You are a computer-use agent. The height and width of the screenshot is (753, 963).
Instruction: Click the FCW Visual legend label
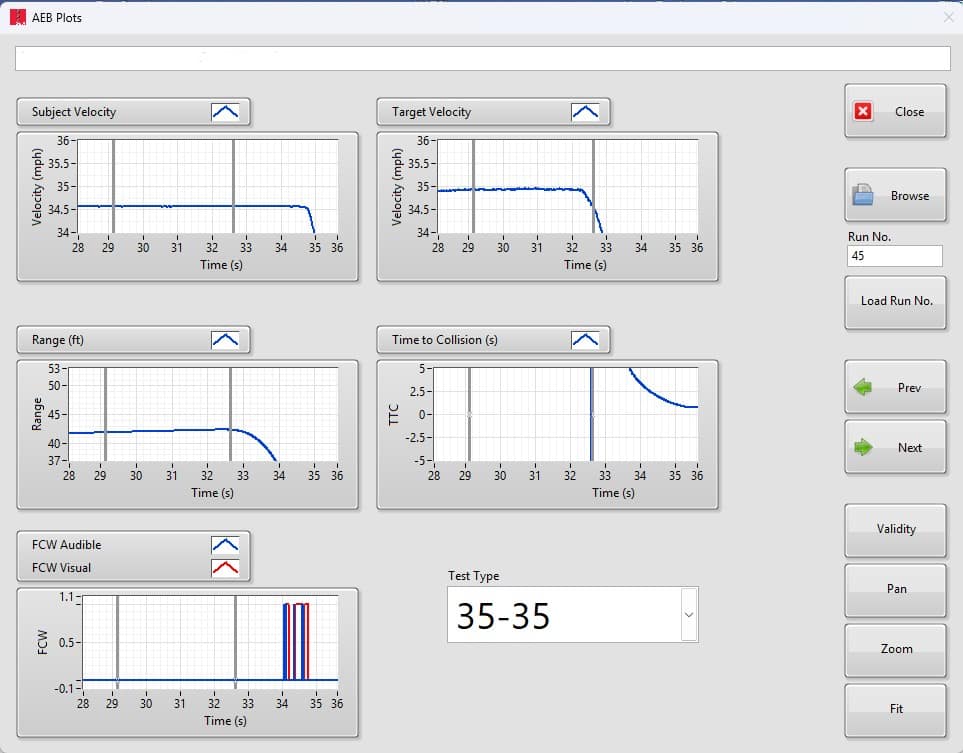tap(61, 568)
